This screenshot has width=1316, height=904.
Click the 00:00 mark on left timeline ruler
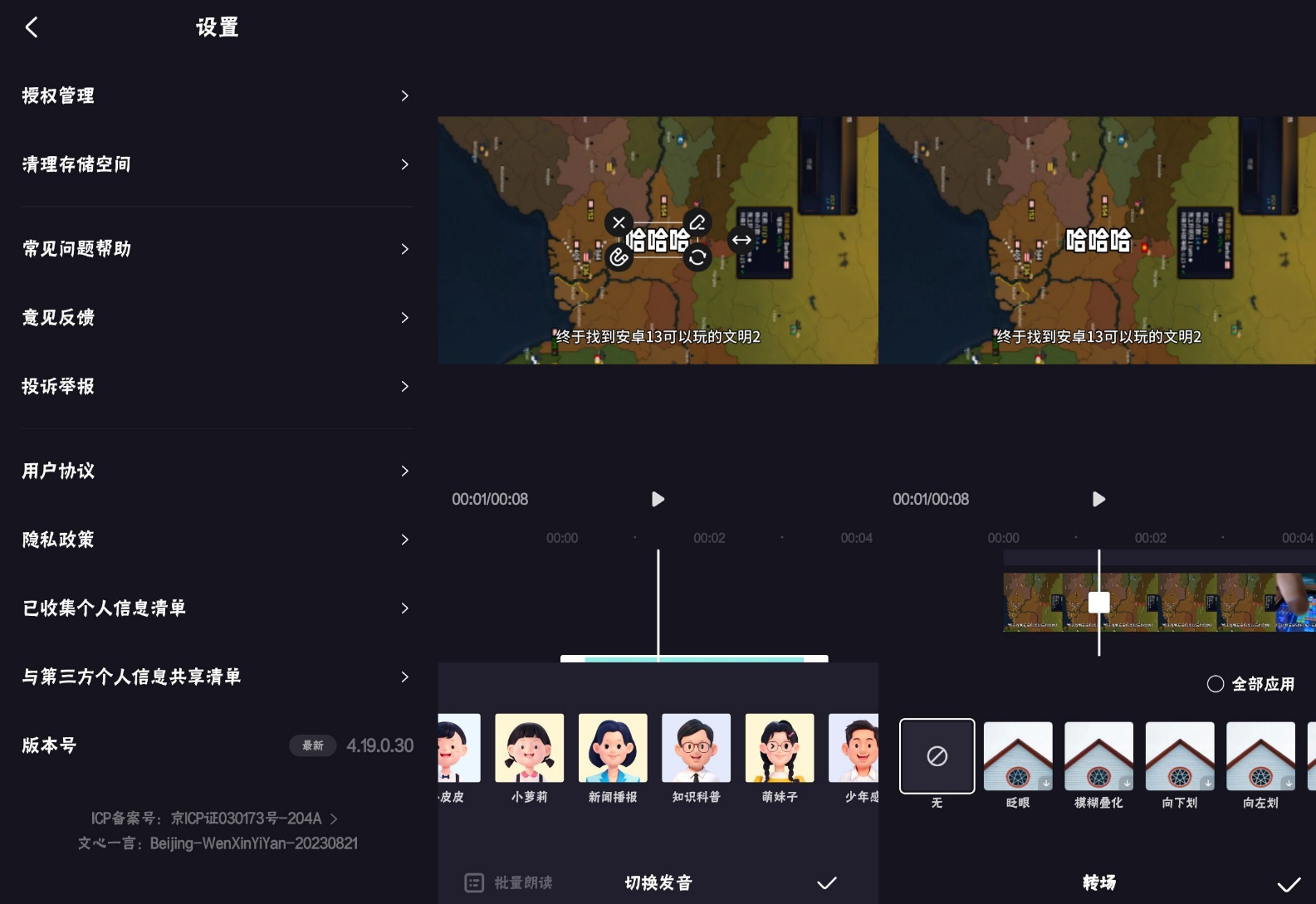point(562,538)
